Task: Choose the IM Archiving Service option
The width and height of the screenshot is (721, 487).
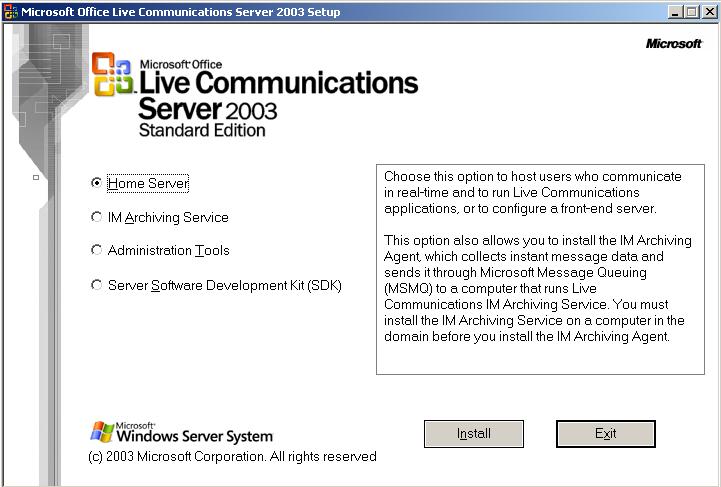Action: click(96, 217)
